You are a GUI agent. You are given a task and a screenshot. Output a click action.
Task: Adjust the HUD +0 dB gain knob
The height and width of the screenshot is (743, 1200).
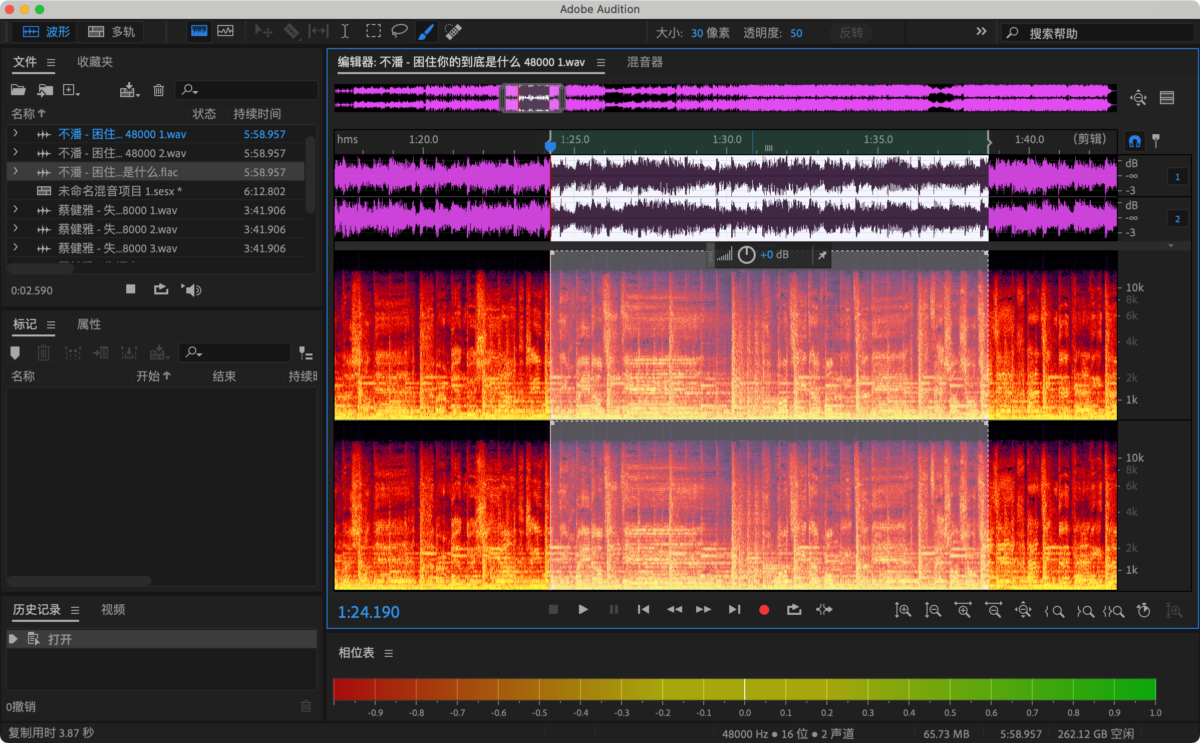coord(747,255)
